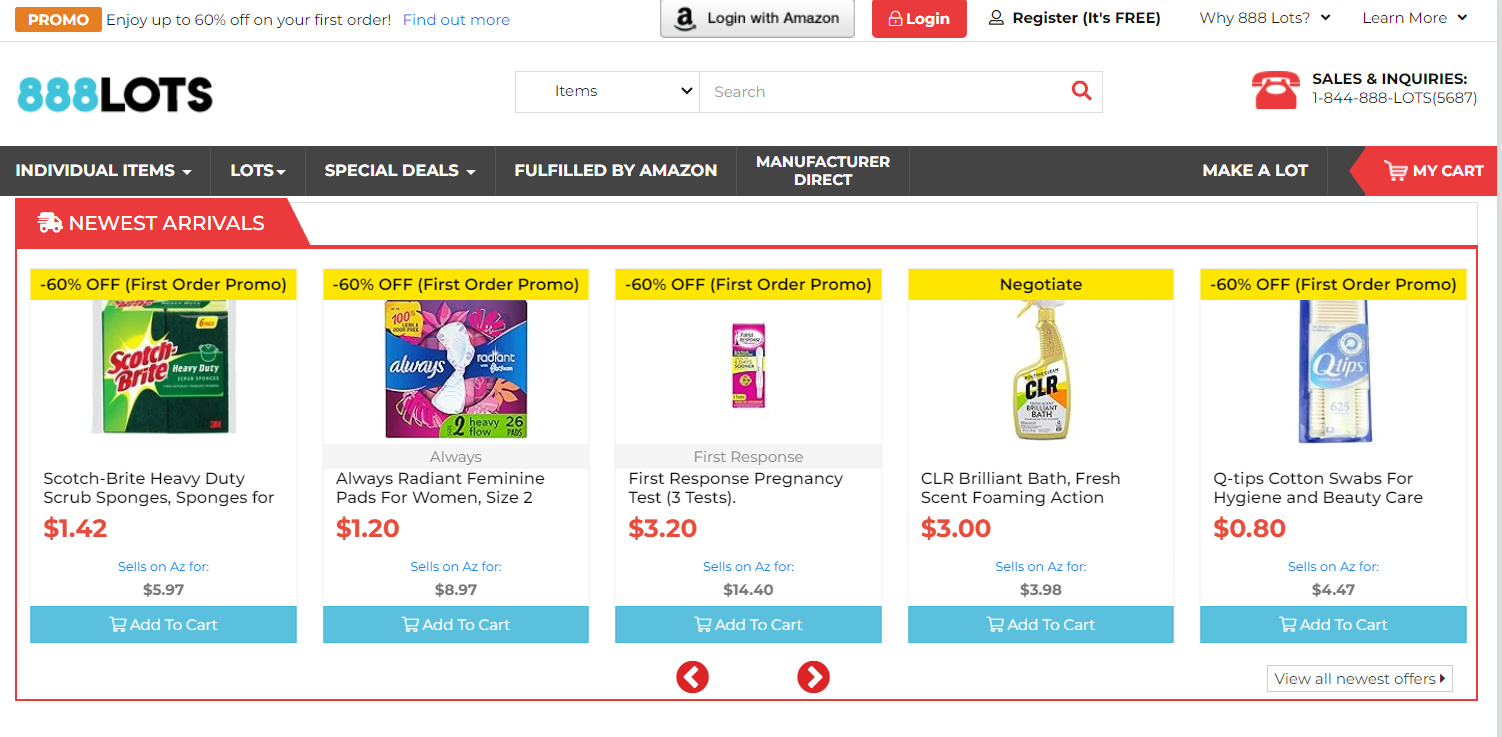Expand the Individual Items menu

click(103, 171)
